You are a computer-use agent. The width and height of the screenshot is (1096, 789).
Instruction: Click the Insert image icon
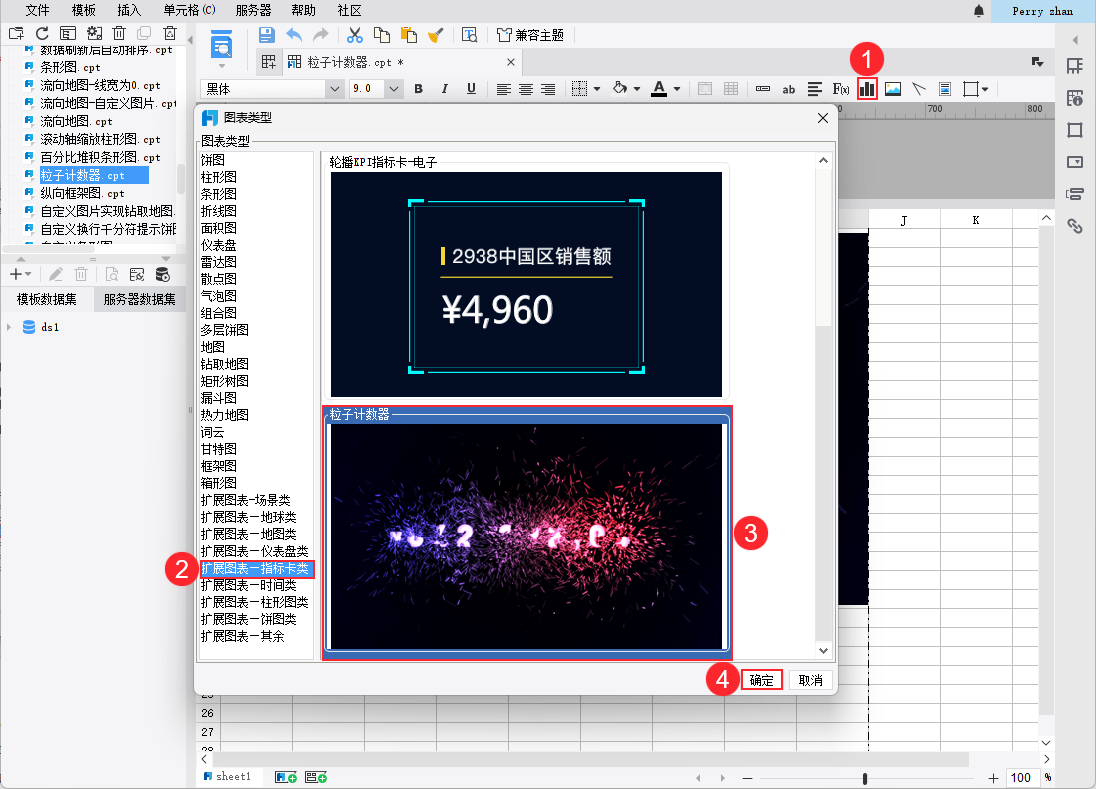[893, 89]
